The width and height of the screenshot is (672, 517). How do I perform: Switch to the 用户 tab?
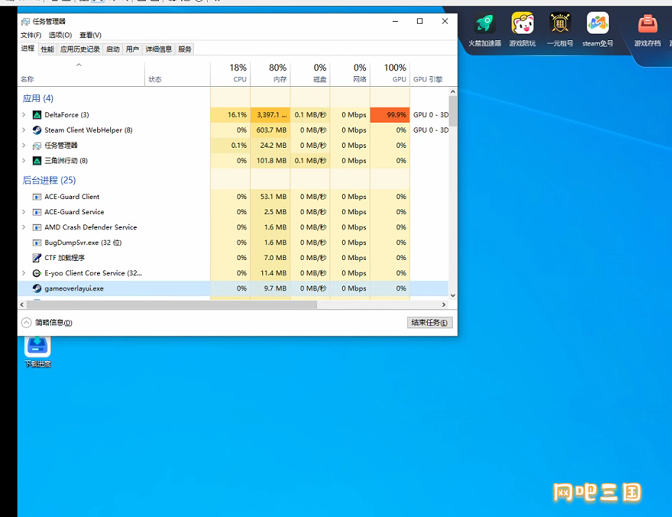point(132,49)
